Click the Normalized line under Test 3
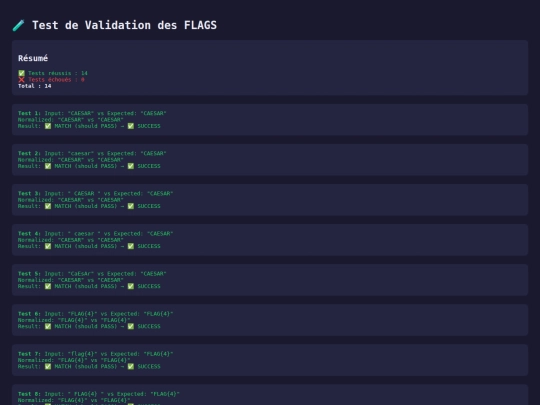 [71, 200]
